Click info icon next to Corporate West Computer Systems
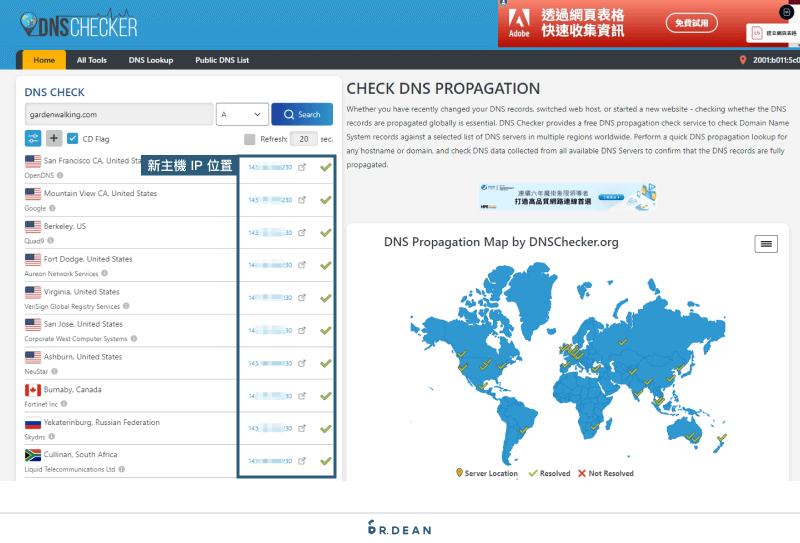 pos(134,338)
